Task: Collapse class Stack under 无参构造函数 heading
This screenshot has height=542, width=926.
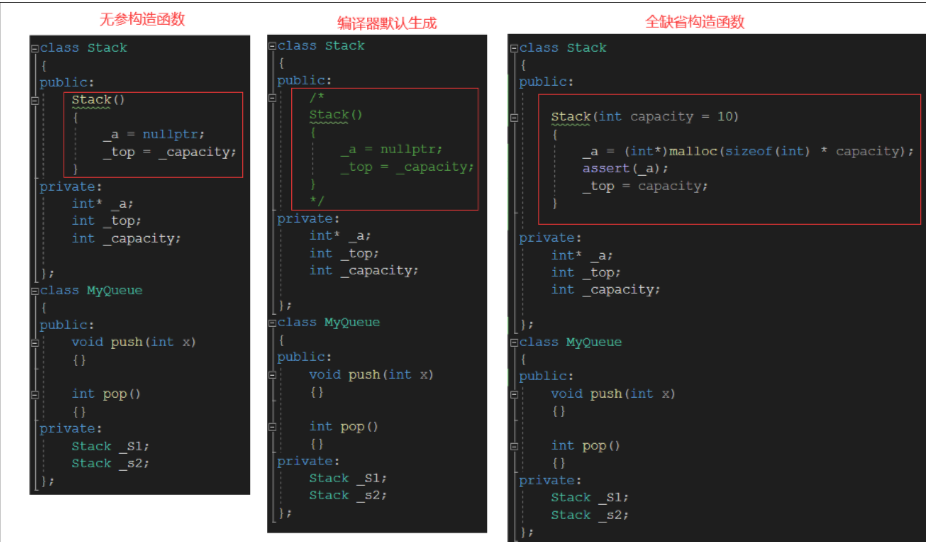Action: click(35, 48)
